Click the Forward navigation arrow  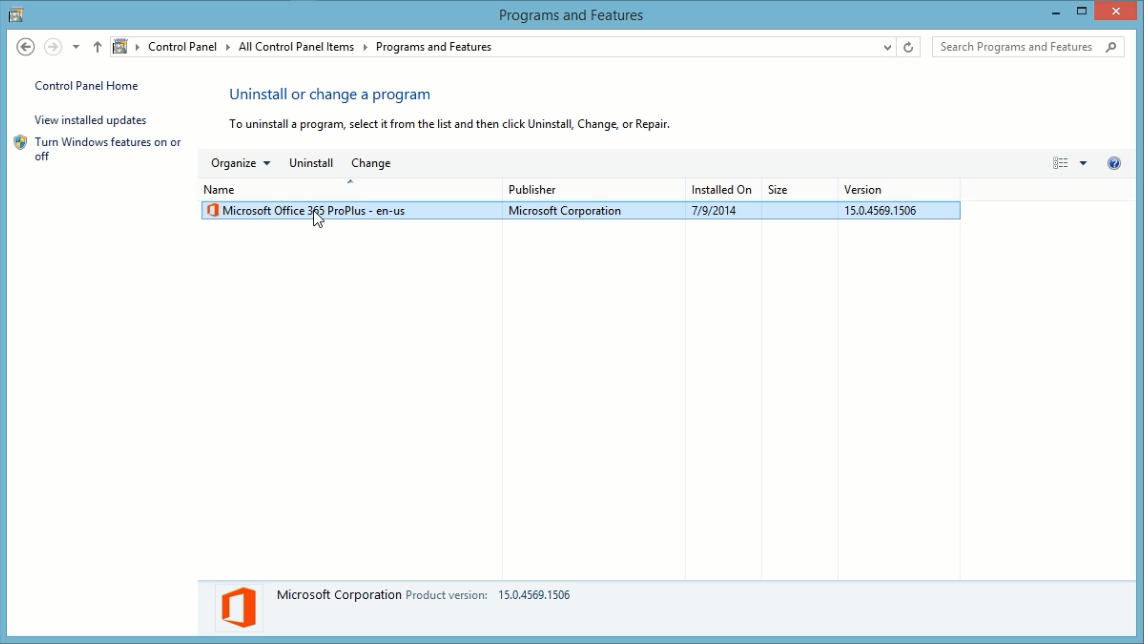click(53, 47)
